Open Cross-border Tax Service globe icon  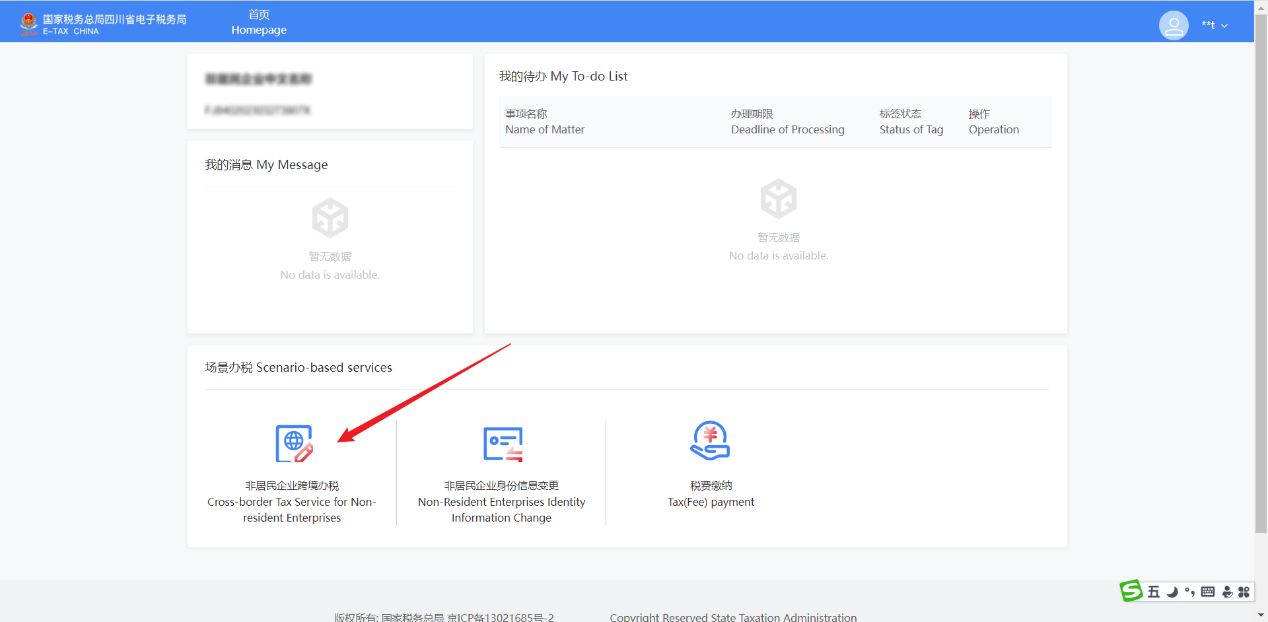[x=294, y=443]
